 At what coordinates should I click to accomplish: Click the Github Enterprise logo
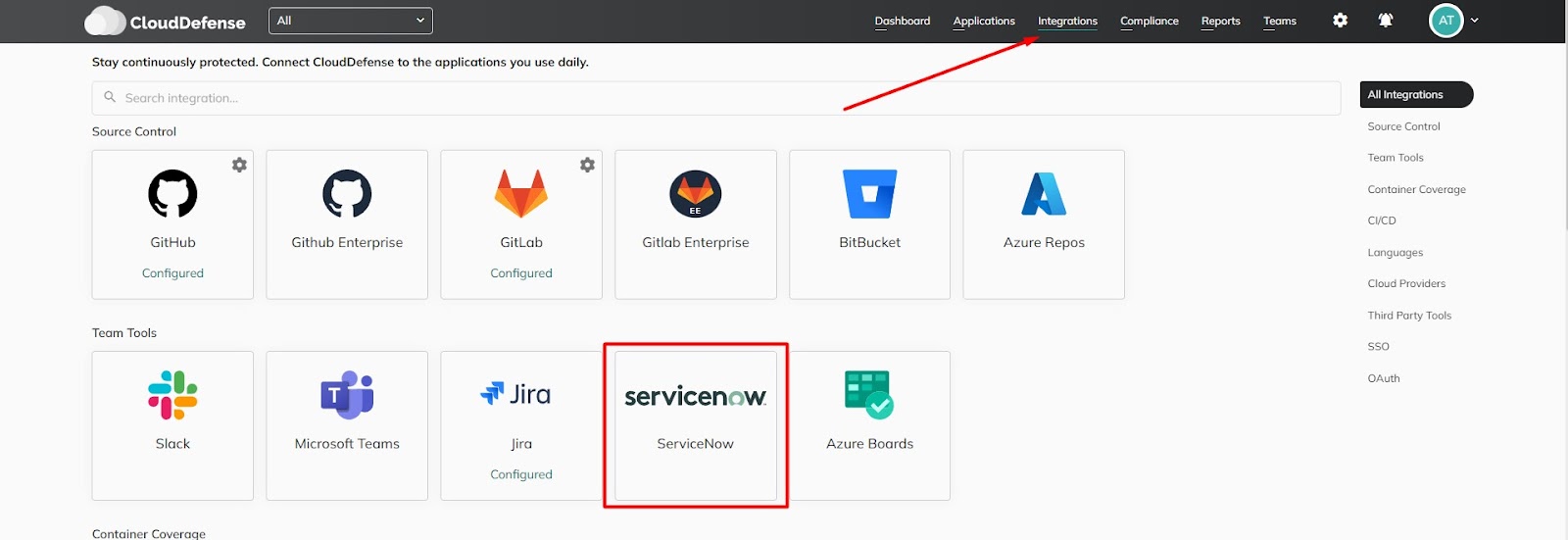(347, 193)
